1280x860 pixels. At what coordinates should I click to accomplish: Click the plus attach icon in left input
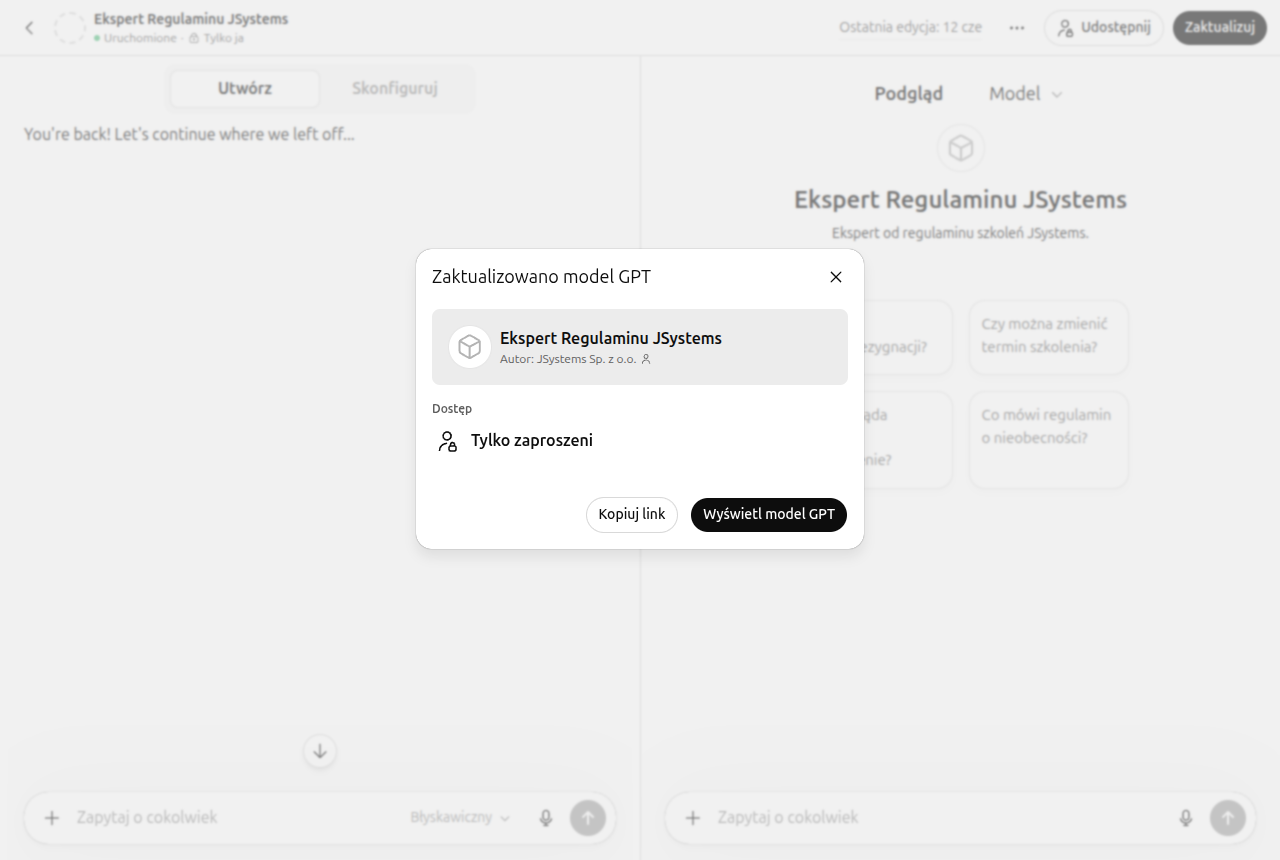(52, 818)
